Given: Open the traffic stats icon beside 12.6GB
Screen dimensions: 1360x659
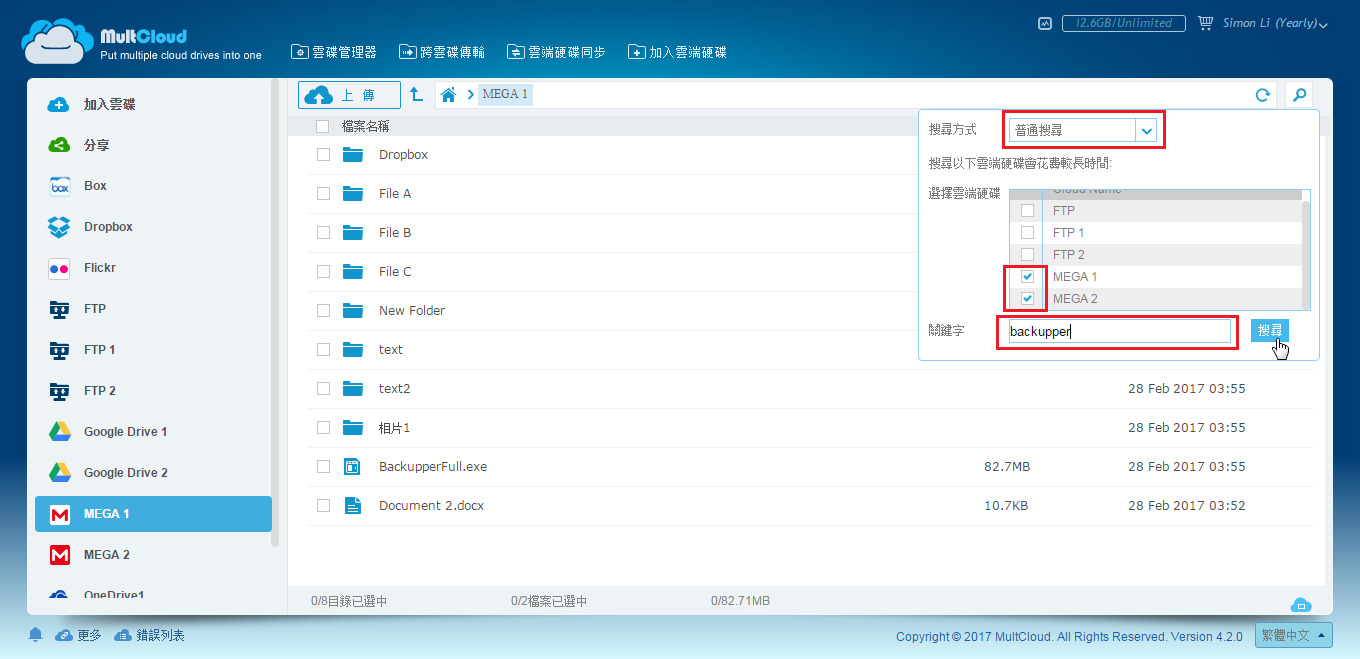Looking at the screenshot, I should tap(1045, 23).
